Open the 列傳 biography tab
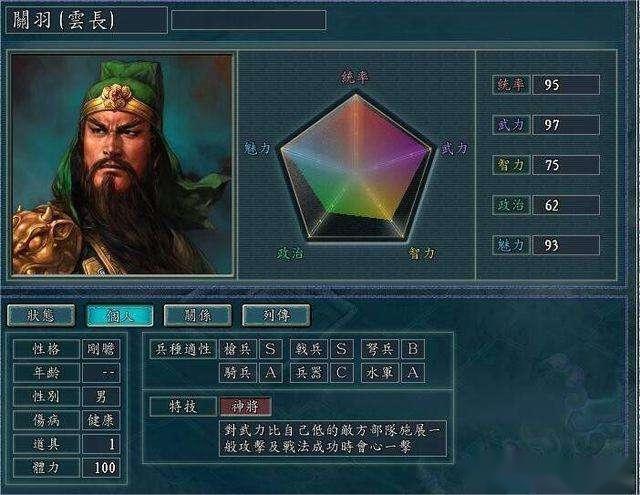This screenshot has width=640, height=495. [x=276, y=315]
